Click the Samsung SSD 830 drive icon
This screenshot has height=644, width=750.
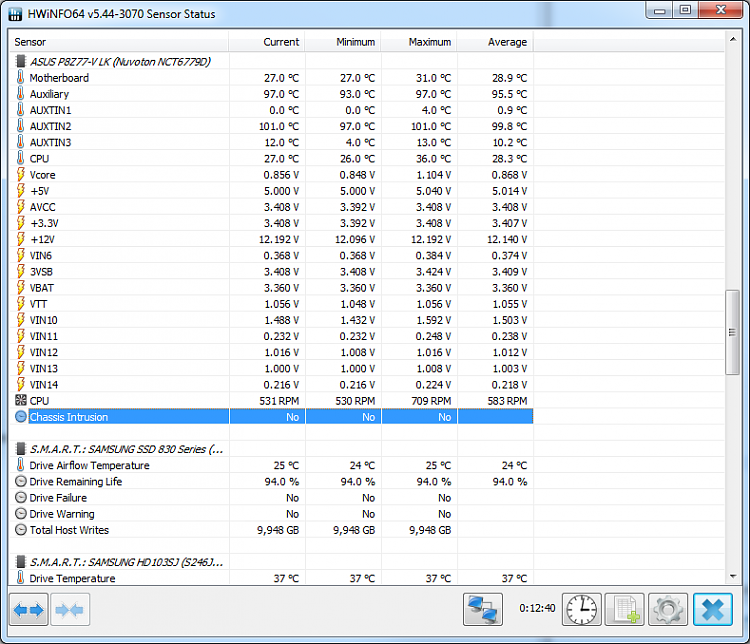coord(21,449)
